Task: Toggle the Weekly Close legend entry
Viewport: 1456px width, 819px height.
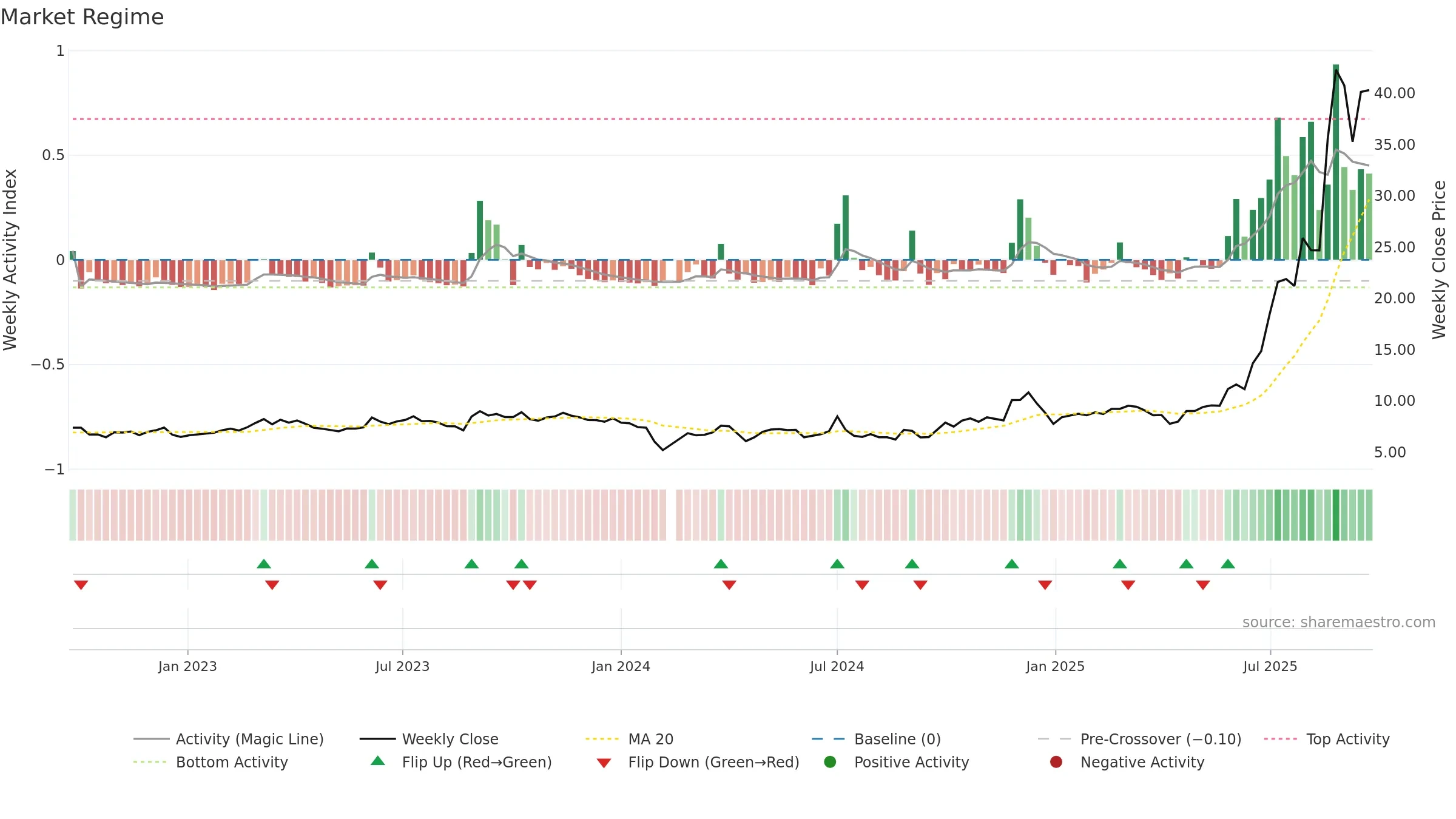Action: pos(429,739)
